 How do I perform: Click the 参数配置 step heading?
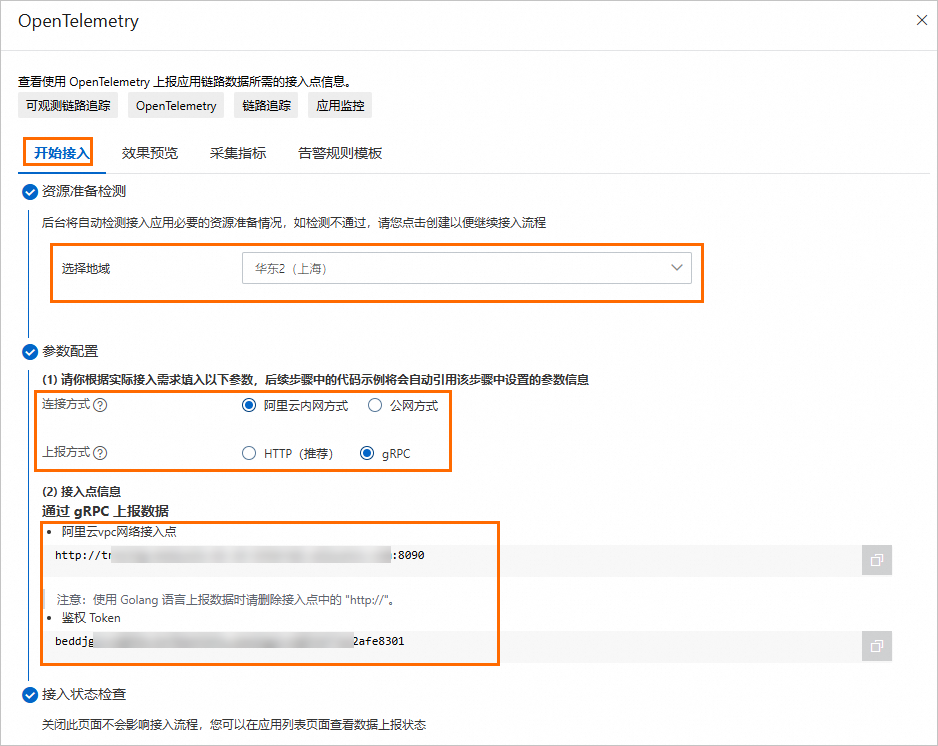(70, 351)
